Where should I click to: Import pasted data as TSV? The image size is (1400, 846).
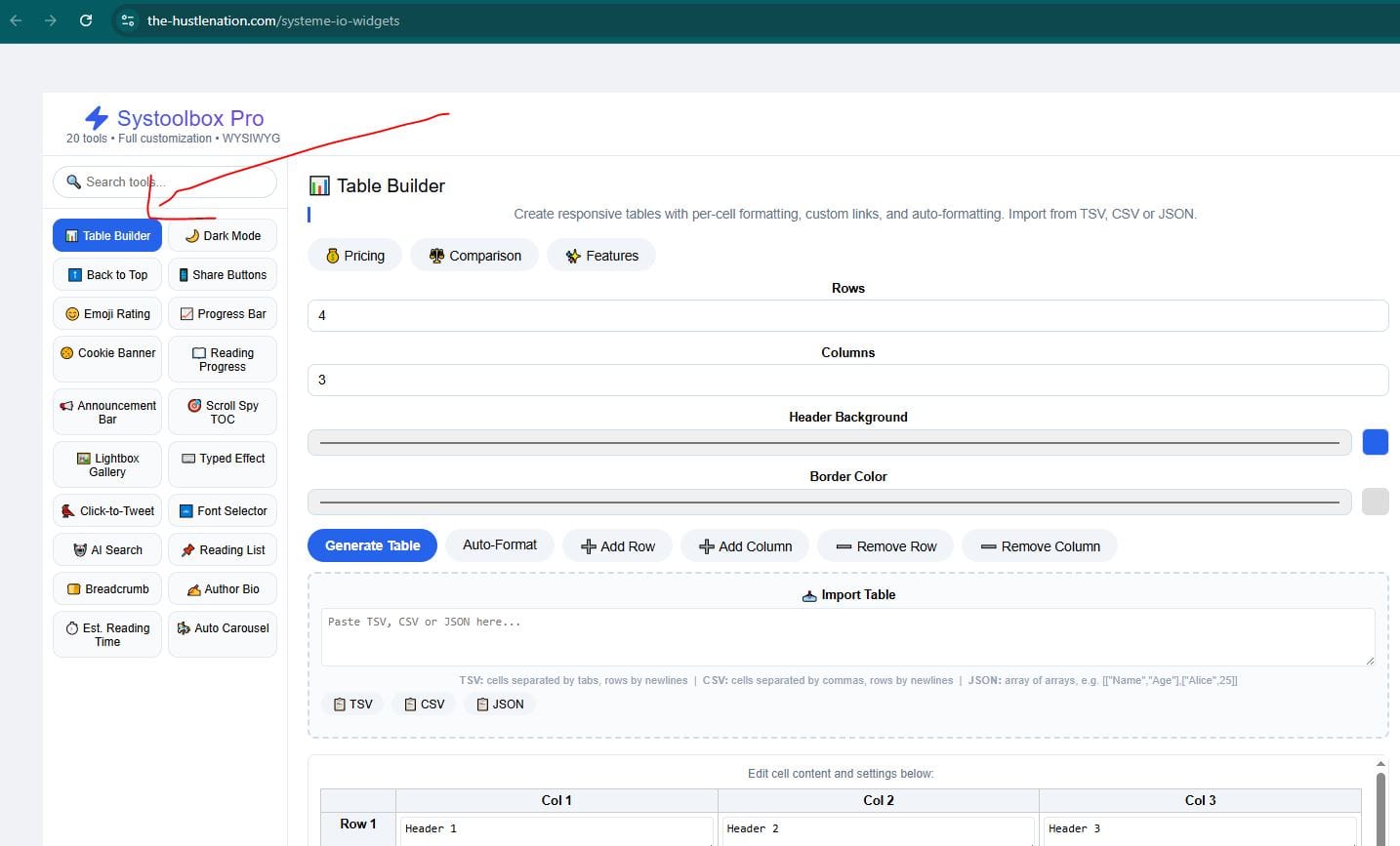(352, 704)
